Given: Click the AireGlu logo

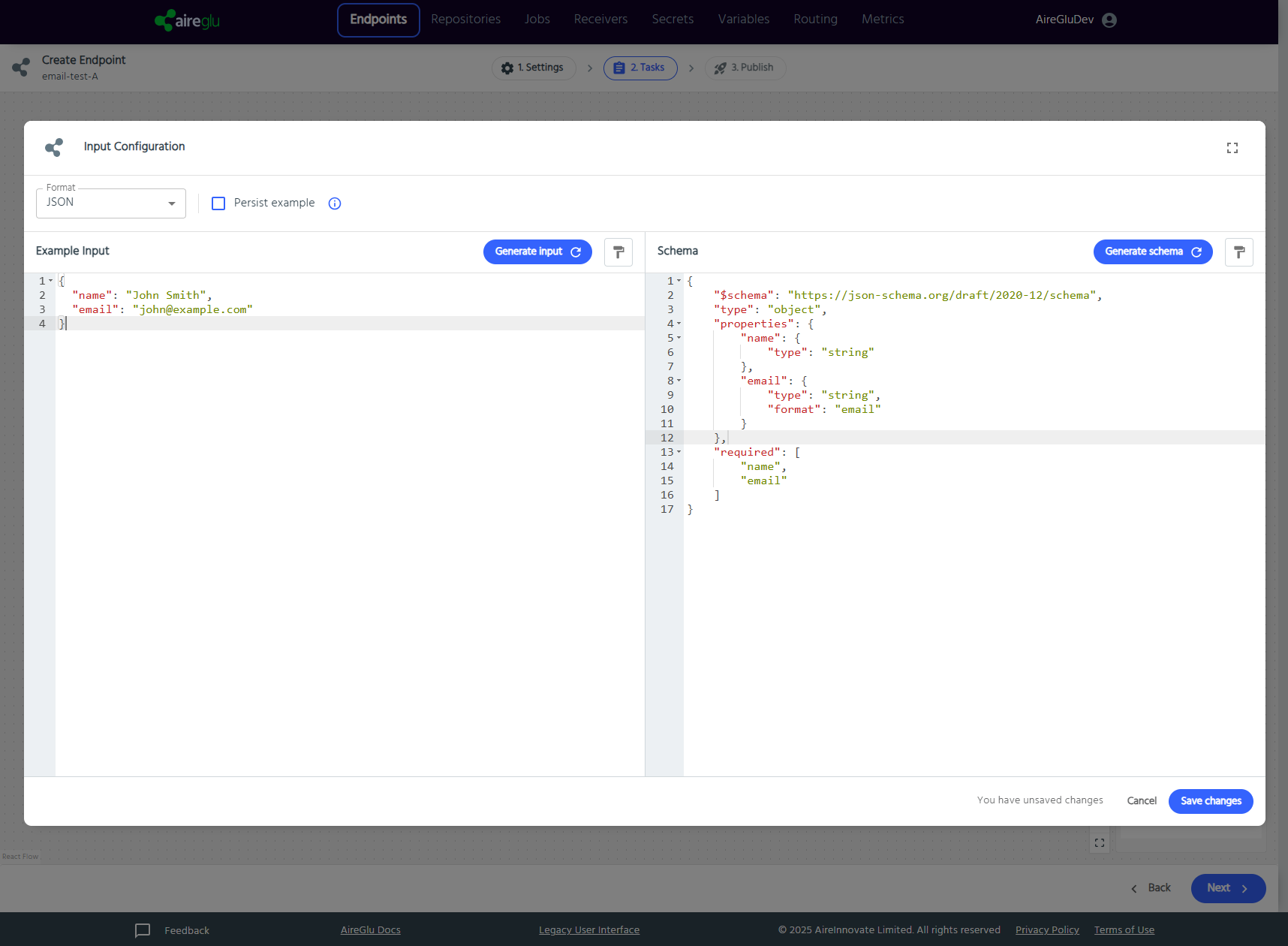Looking at the screenshot, I should (x=187, y=20).
